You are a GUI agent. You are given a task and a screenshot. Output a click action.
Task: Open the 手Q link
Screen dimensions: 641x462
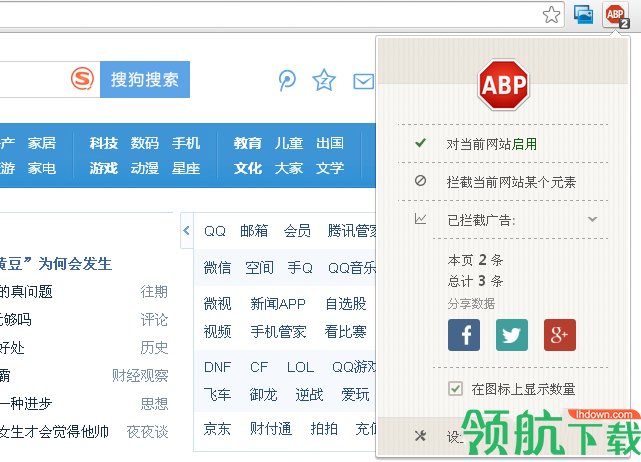pyautogui.click(x=300, y=268)
